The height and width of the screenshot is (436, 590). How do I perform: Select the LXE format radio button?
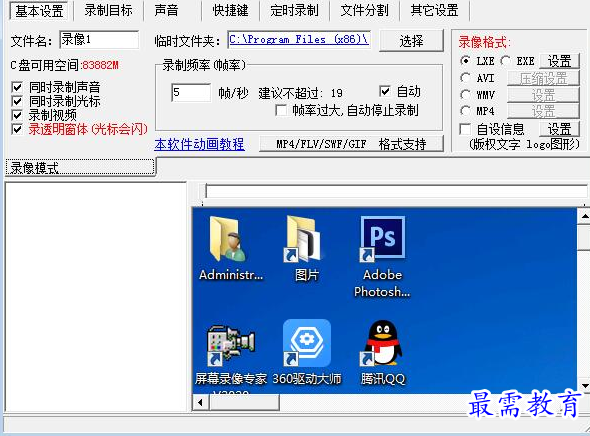(x=465, y=61)
